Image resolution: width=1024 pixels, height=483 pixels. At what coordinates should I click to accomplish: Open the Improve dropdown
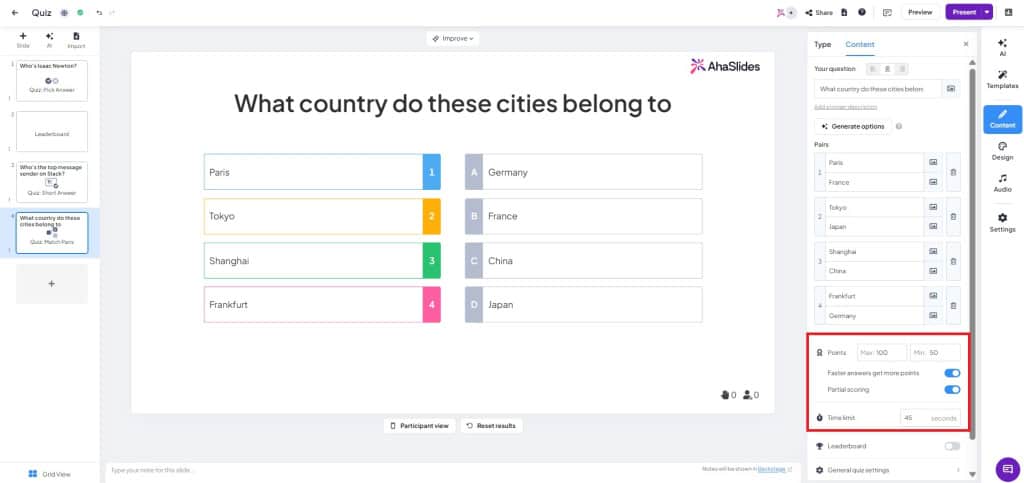coord(453,39)
